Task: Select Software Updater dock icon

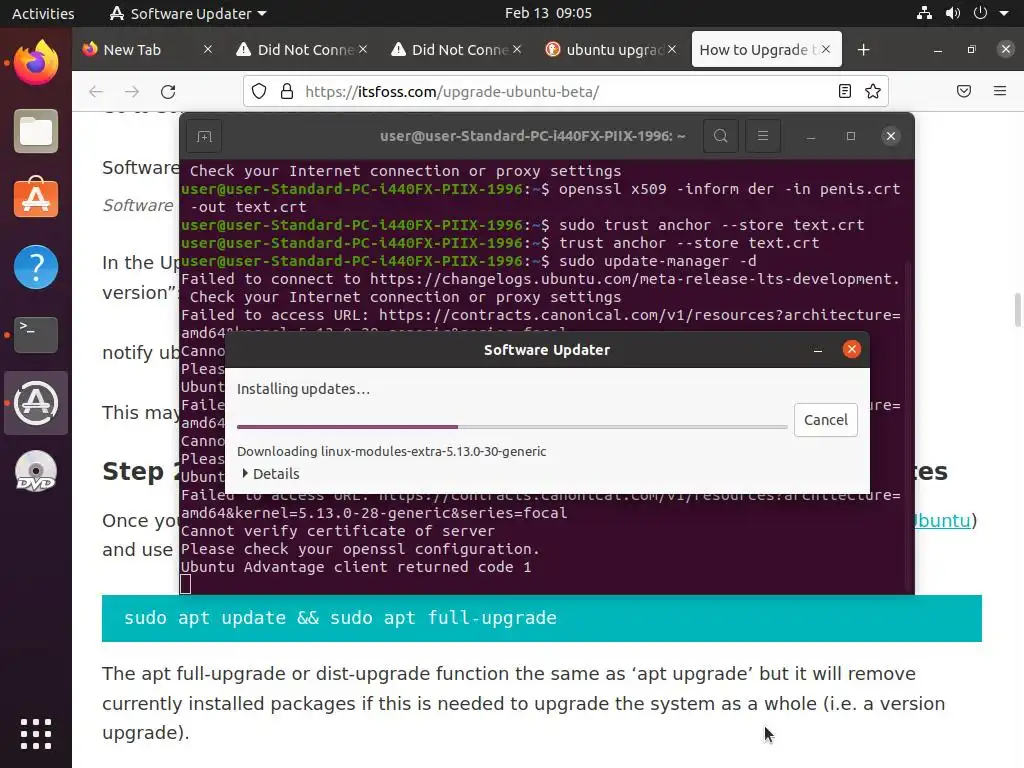Action: pyautogui.click(x=36, y=403)
